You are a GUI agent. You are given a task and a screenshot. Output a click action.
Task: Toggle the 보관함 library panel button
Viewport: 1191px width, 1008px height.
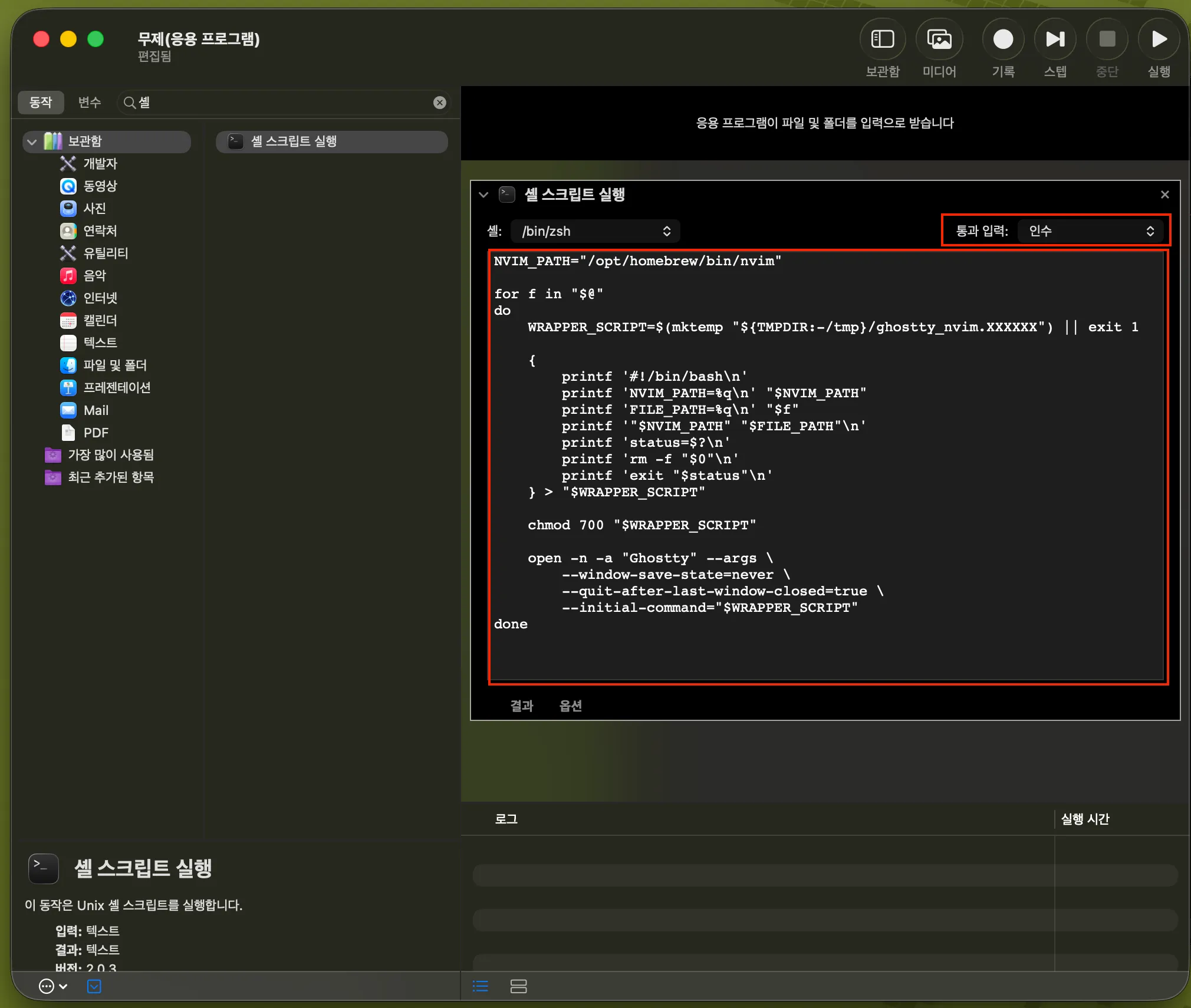[883, 39]
